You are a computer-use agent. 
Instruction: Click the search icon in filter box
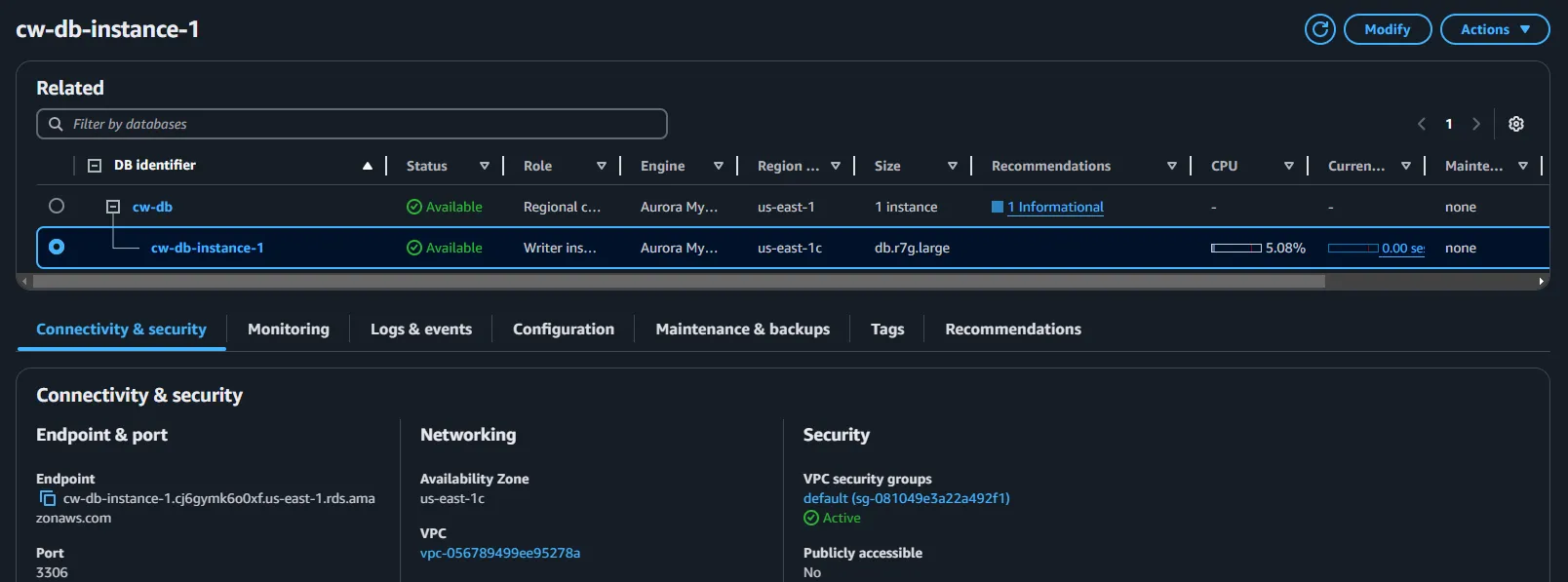[x=56, y=124]
